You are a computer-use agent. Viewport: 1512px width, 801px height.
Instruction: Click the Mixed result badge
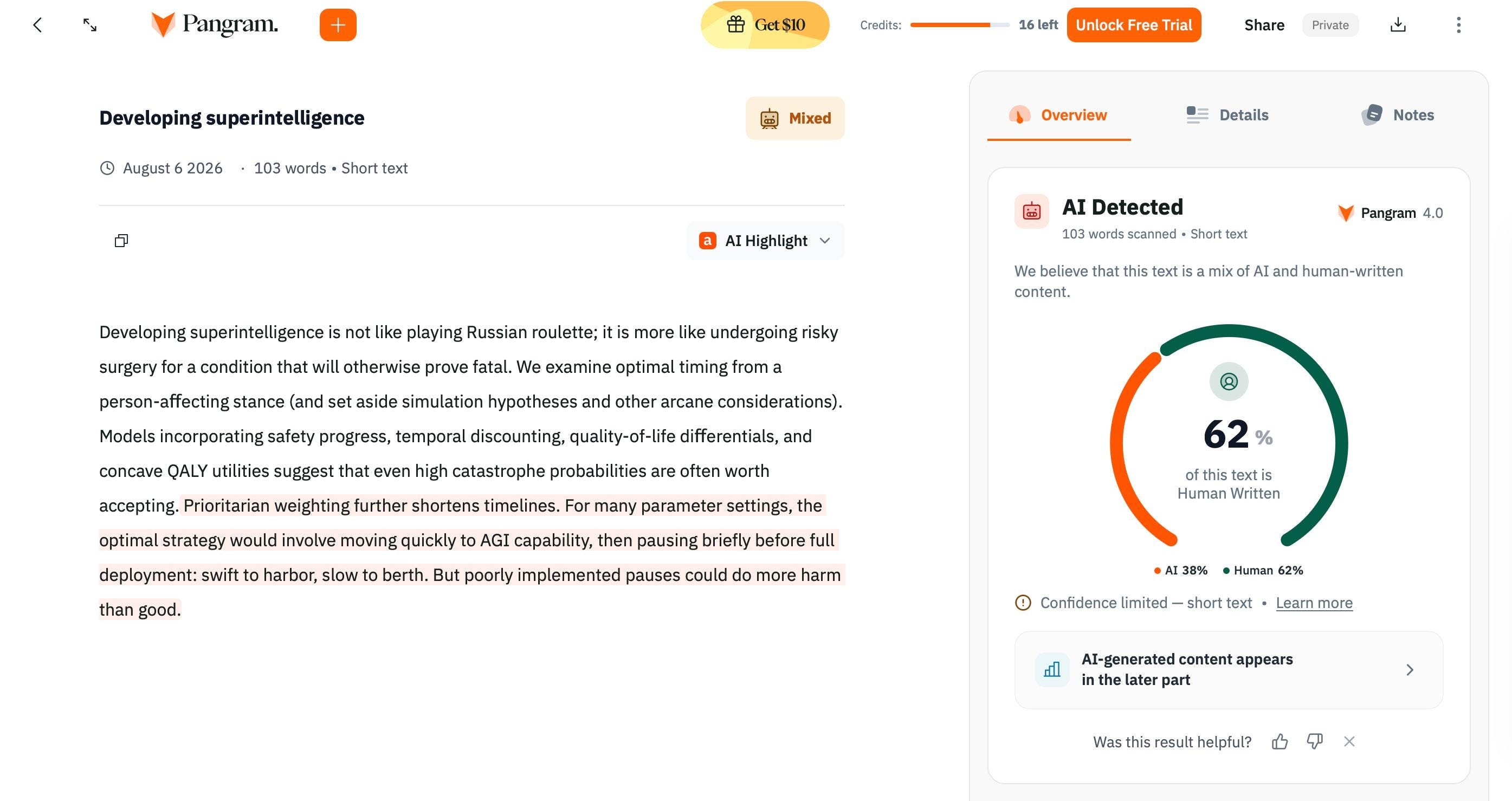796,118
